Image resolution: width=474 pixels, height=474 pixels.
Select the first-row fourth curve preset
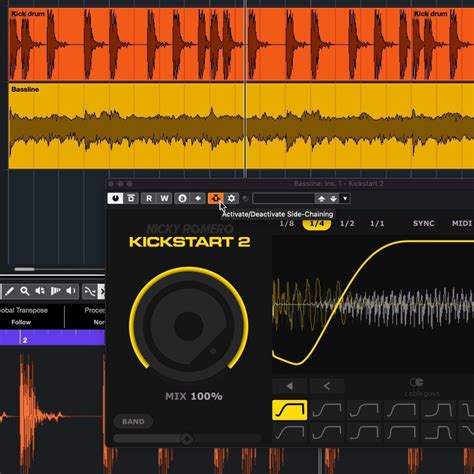(x=401, y=410)
